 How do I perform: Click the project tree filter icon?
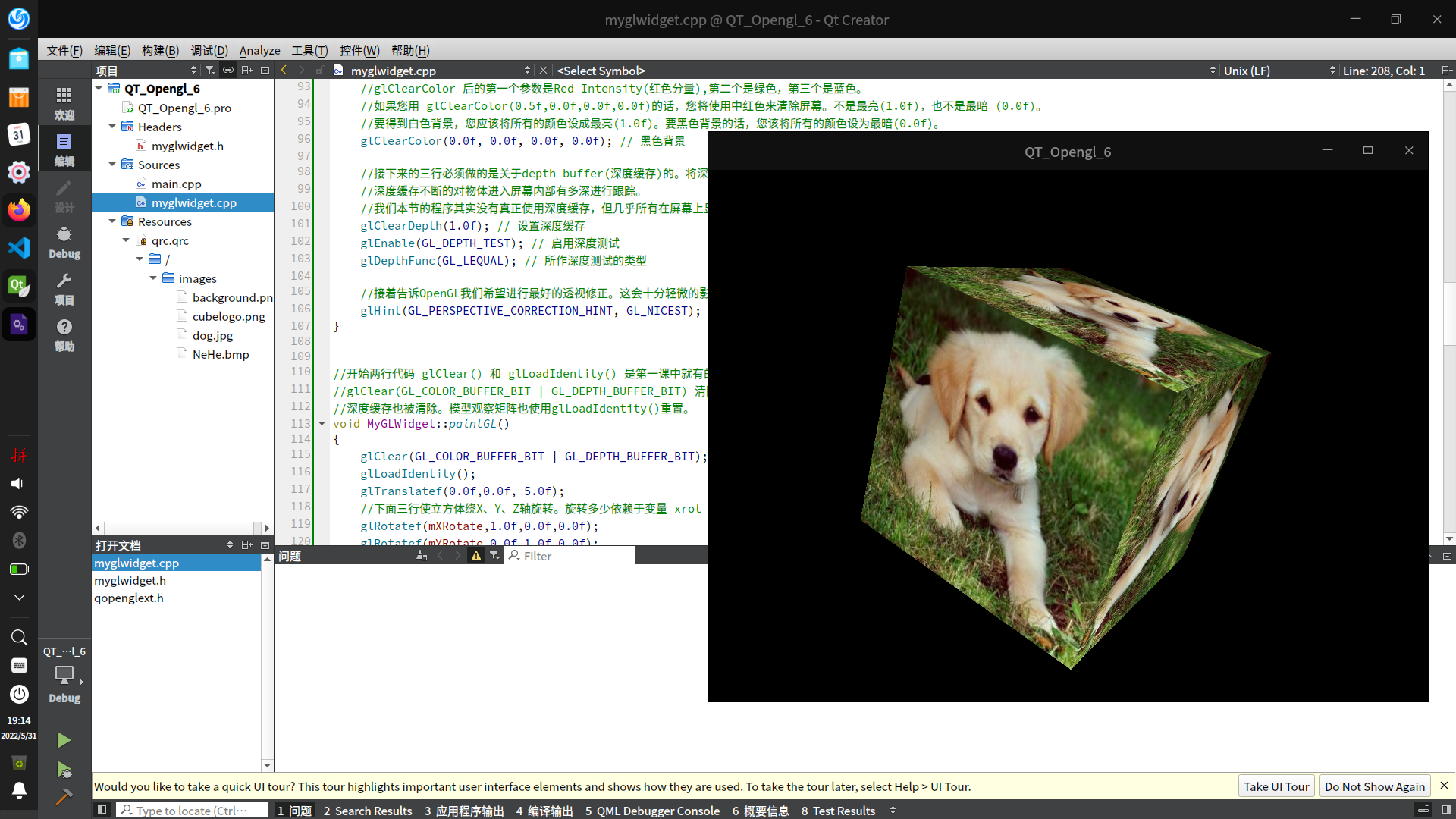210,71
